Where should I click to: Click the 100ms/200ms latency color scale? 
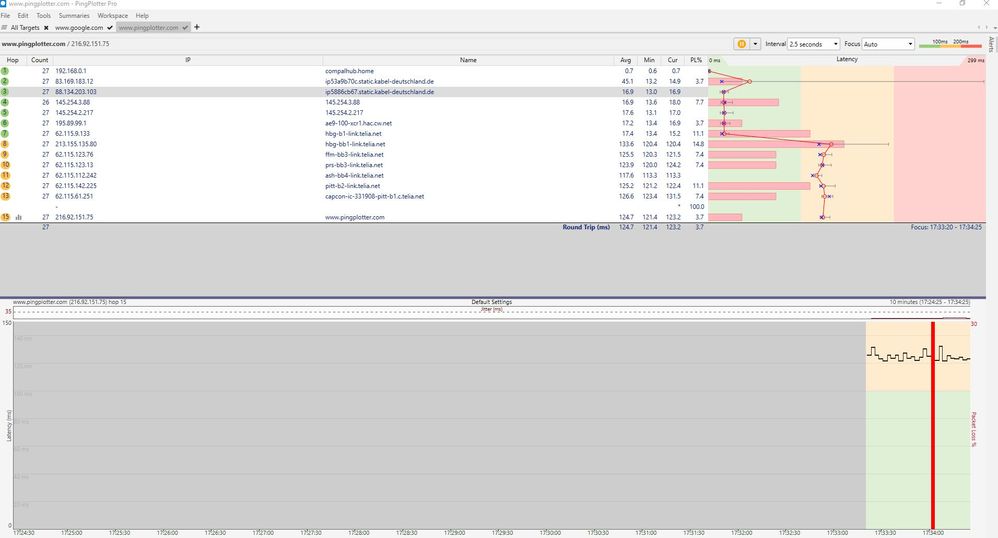pos(950,43)
